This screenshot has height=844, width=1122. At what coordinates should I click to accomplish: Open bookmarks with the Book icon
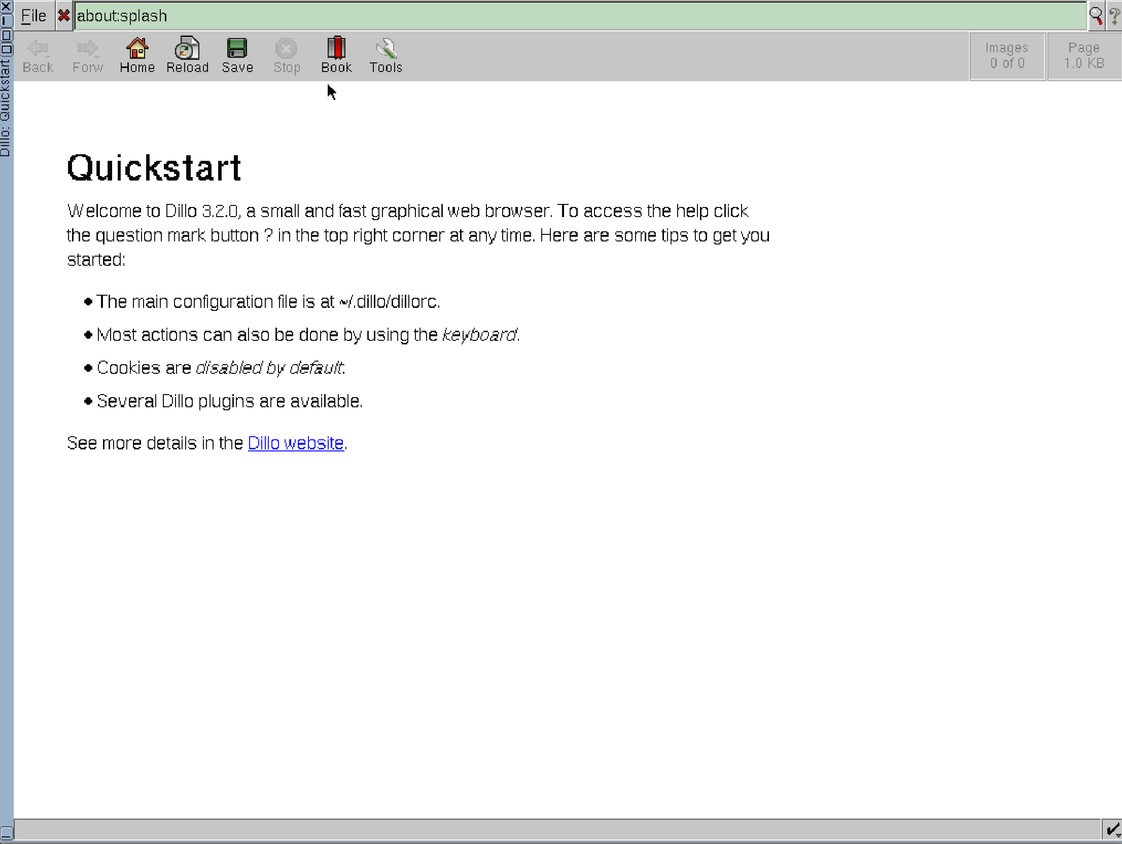pyautogui.click(x=336, y=57)
